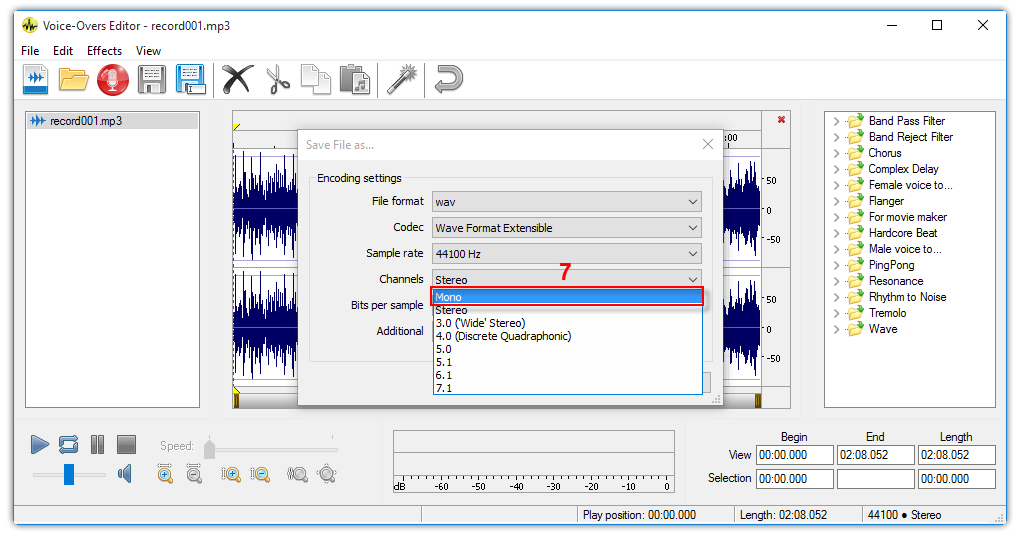Image resolution: width=1020 pixels, height=535 pixels.
Task: Choose 3.0 ('Wide' Stereo) option
Action: point(567,323)
